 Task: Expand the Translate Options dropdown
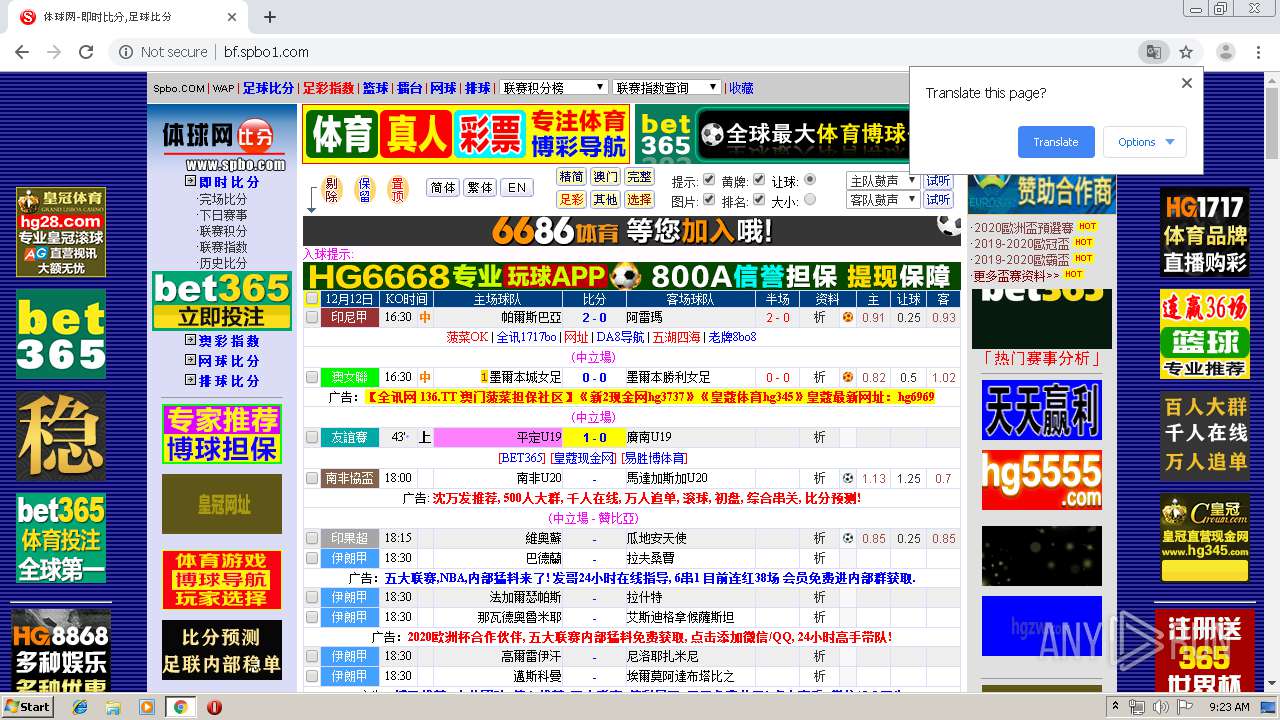point(1145,142)
